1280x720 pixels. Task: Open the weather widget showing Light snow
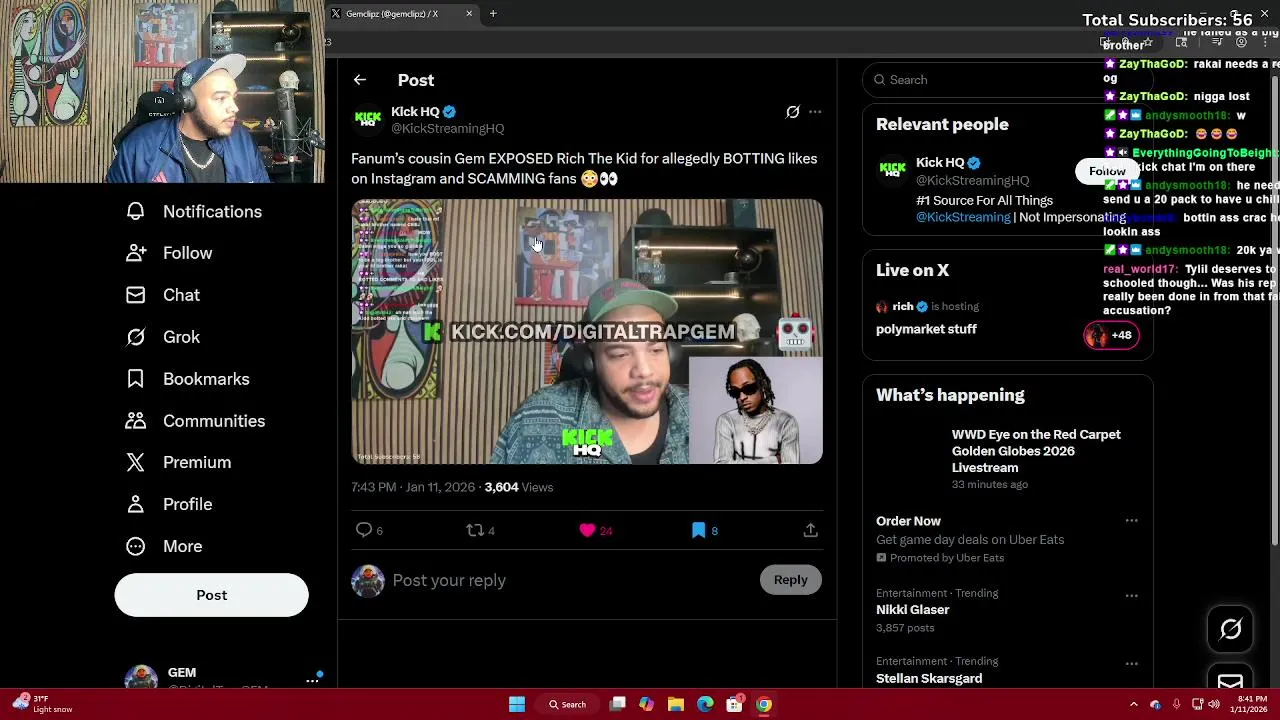click(x=43, y=705)
